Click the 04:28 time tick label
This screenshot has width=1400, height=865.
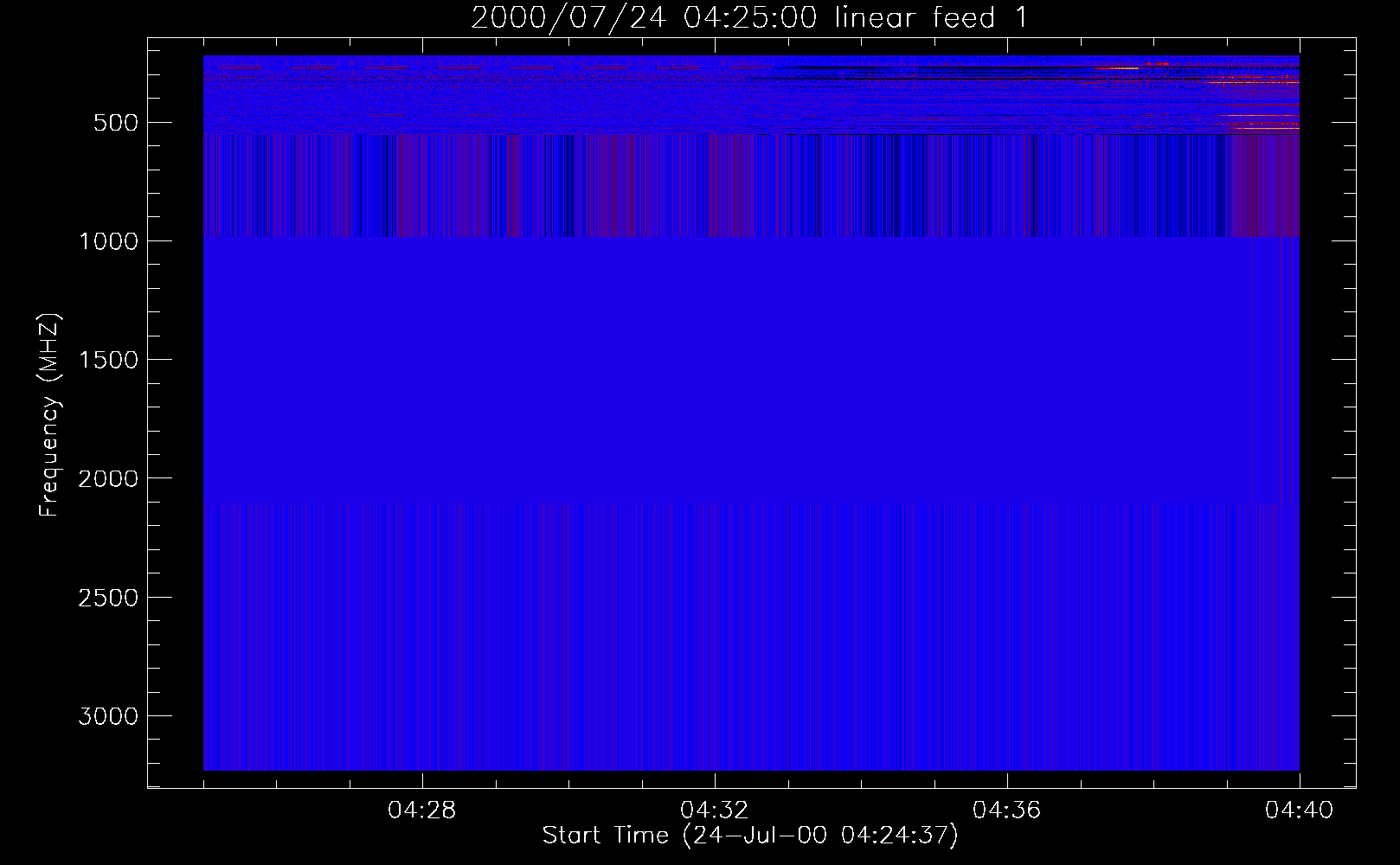(x=422, y=811)
